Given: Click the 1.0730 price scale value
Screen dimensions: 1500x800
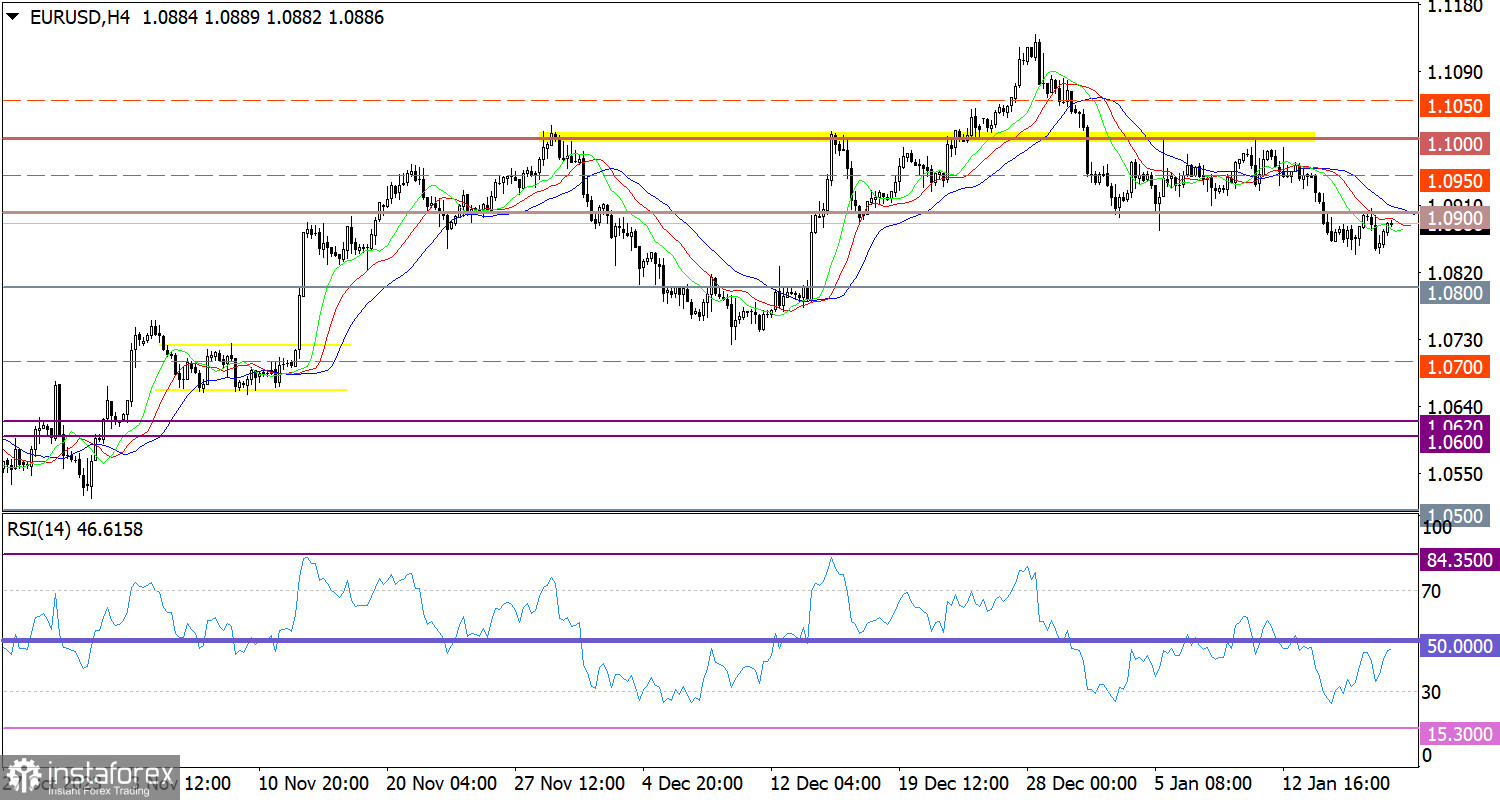Looking at the screenshot, I should point(1454,339).
